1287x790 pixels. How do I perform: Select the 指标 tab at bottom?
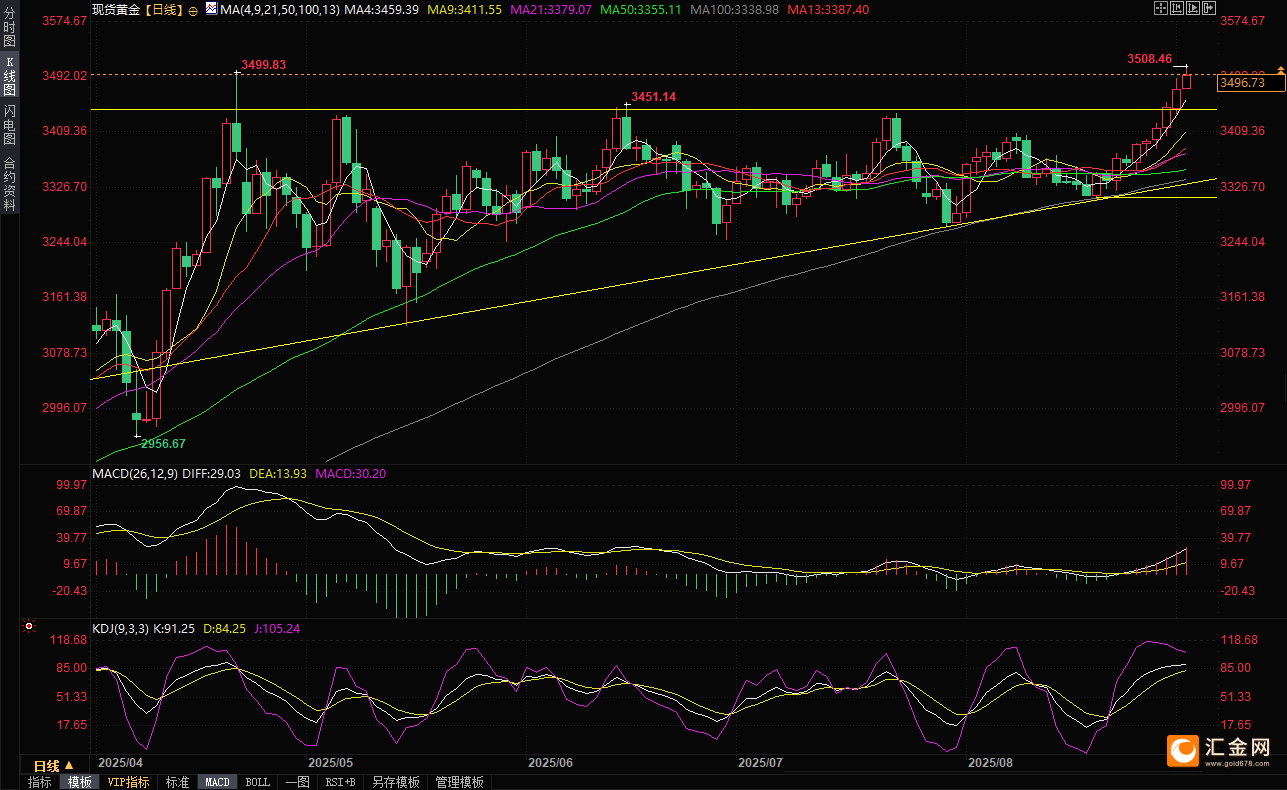[x=40, y=782]
